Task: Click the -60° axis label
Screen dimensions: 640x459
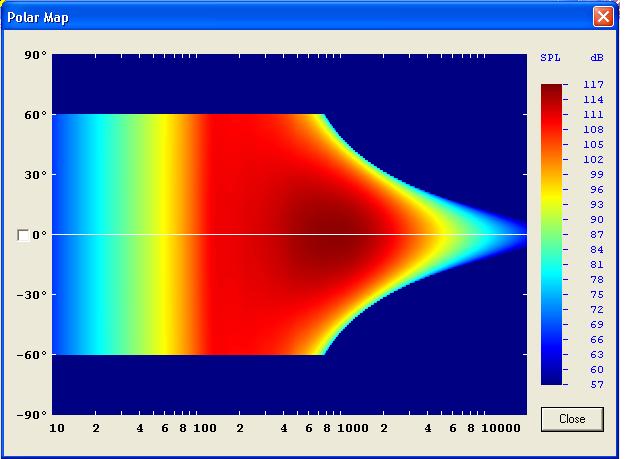Action: click(31, 355)
